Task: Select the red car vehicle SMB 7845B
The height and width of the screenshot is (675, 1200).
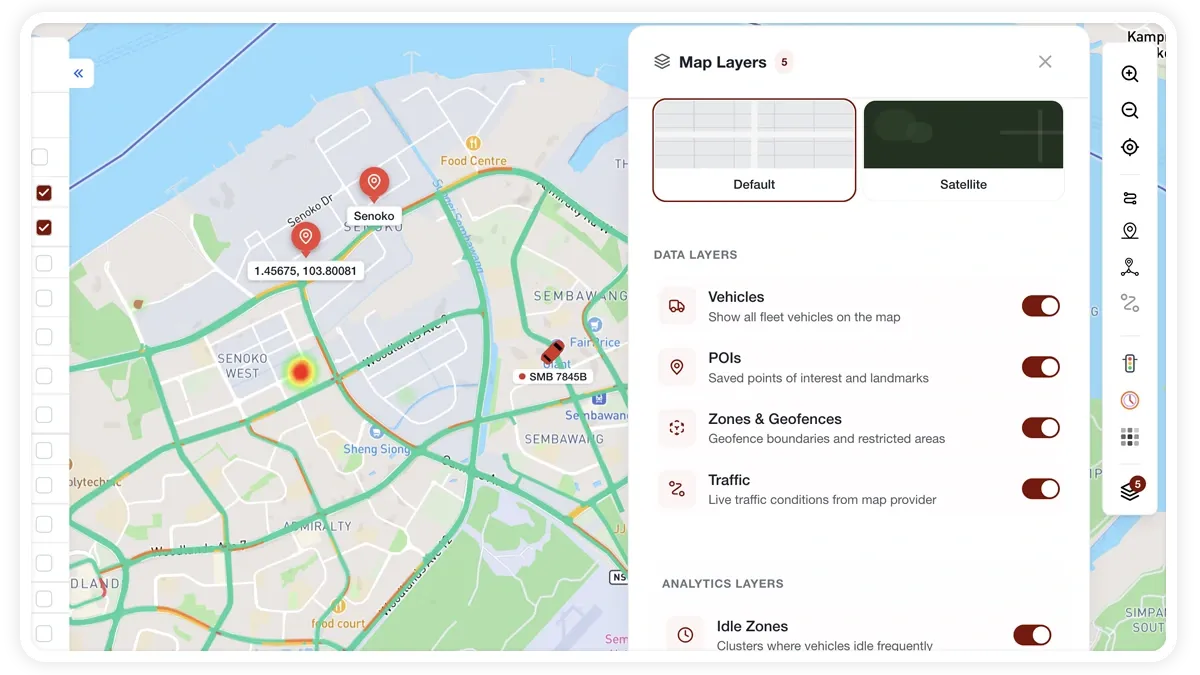Action: (x=552, y=352)
